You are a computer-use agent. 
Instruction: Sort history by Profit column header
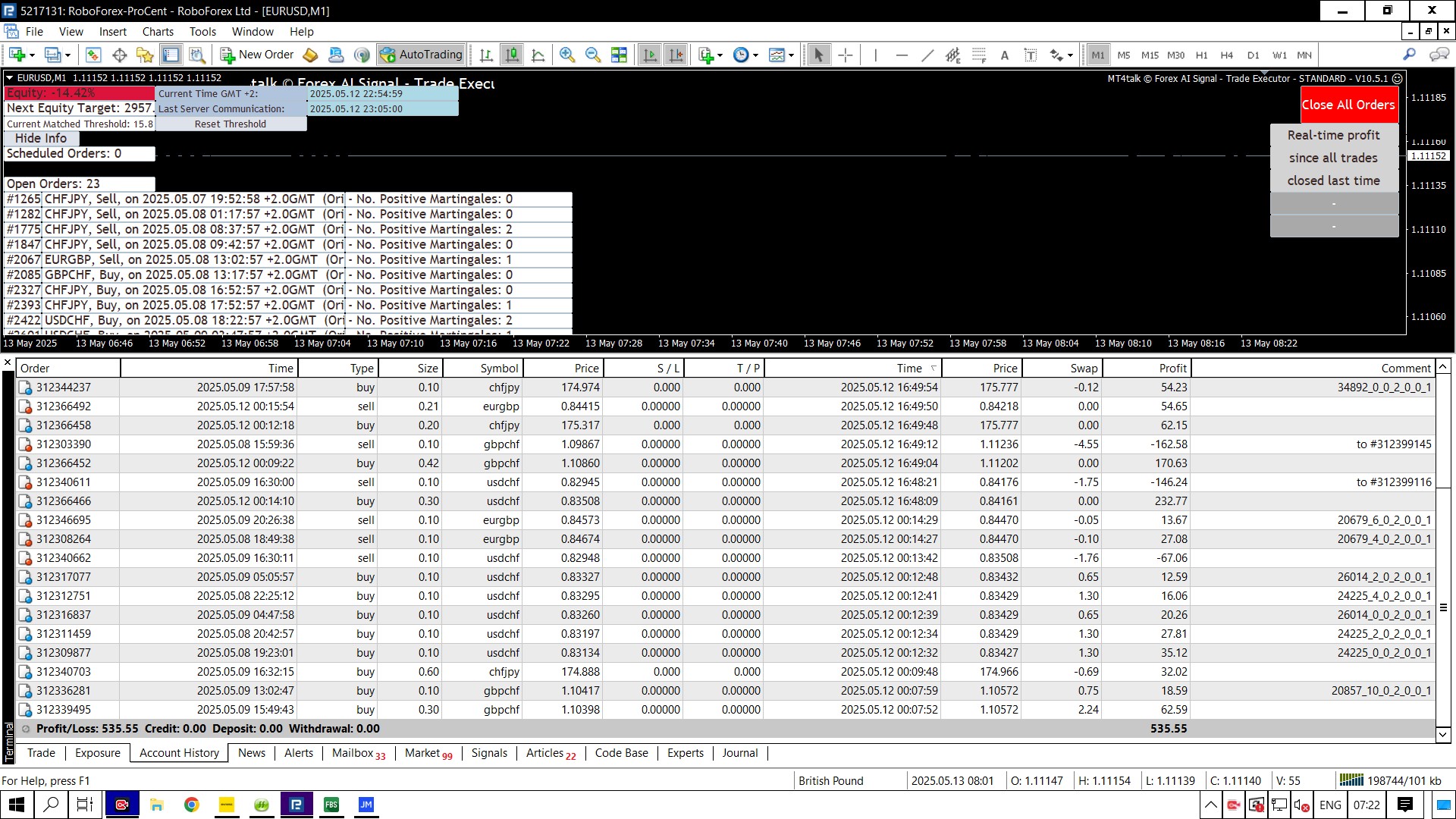(1172, 369)
